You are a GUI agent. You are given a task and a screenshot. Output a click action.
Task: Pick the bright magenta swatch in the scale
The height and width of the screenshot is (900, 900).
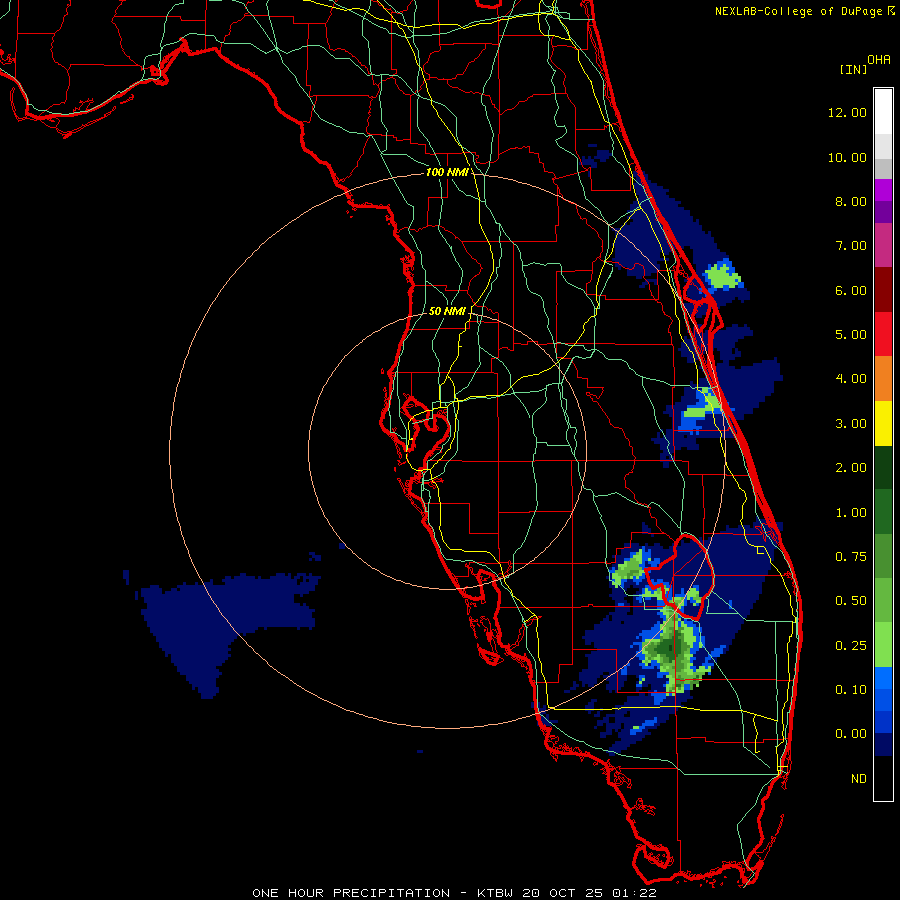883,190
